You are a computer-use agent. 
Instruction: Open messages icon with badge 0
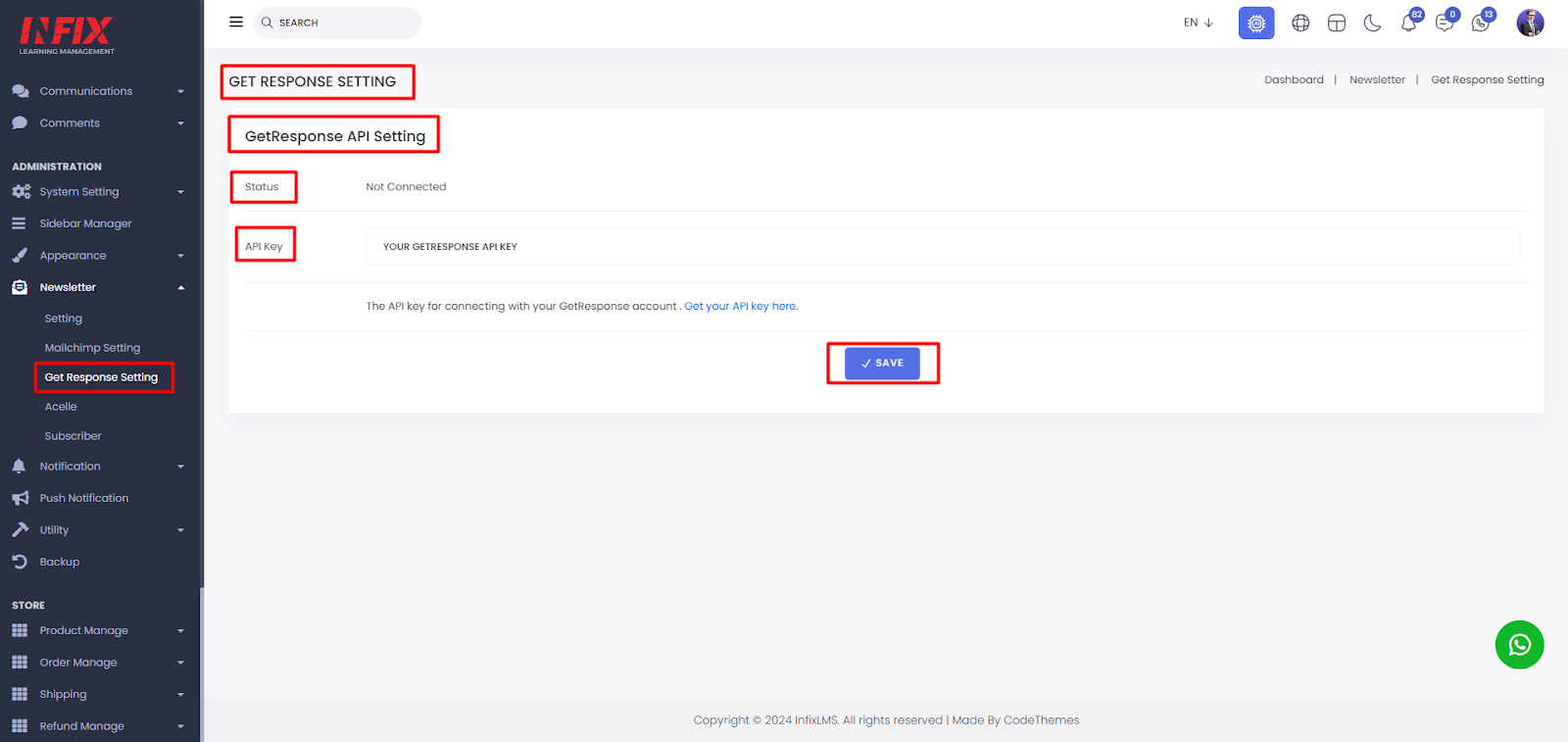[1445, 22]
